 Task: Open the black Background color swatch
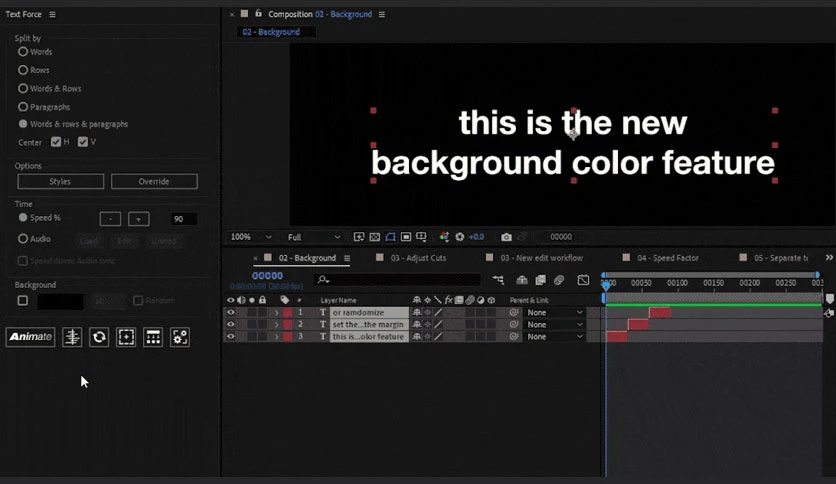pos(60,301)
